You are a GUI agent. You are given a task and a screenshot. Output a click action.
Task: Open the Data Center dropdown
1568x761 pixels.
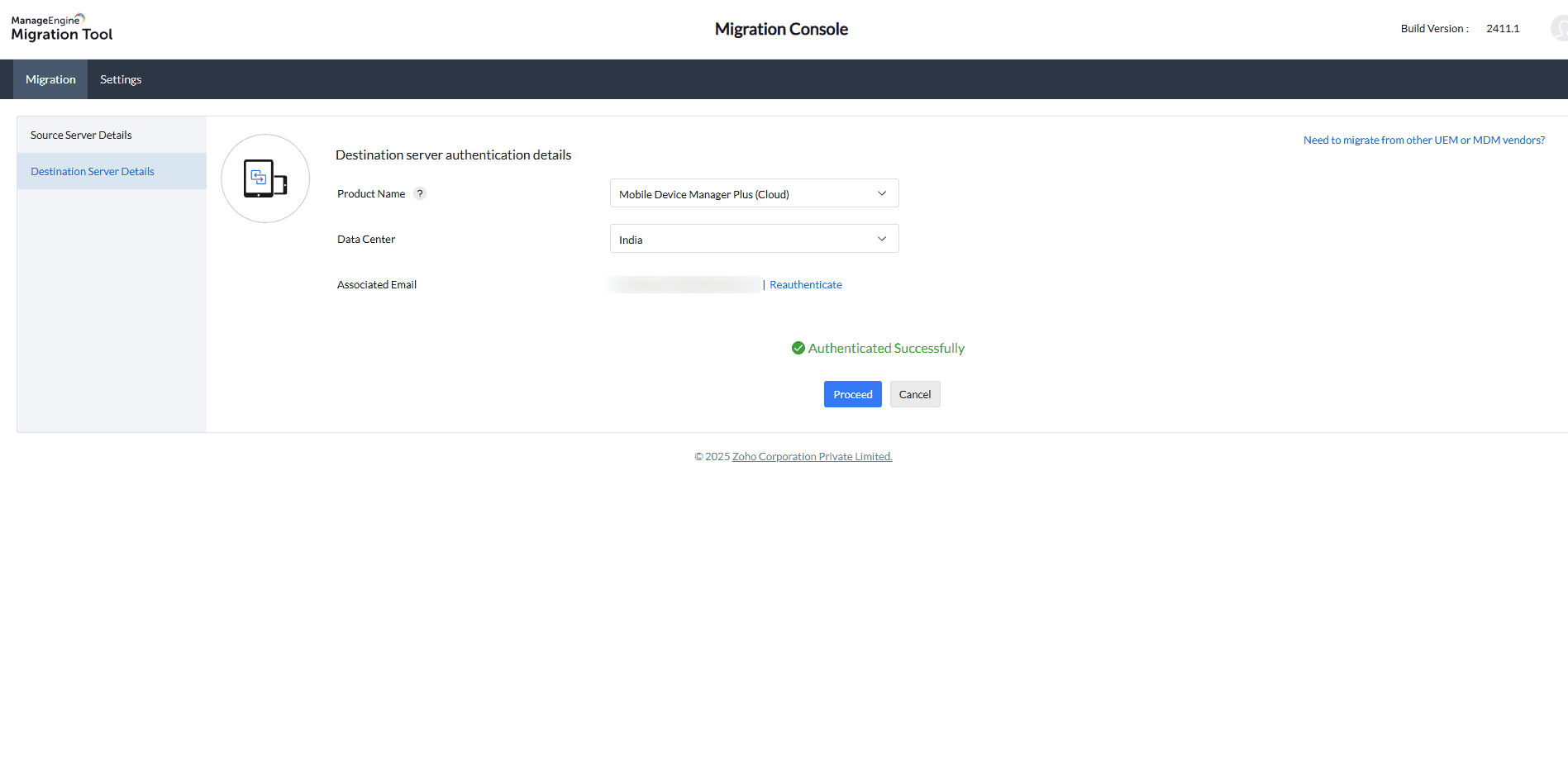754,239
